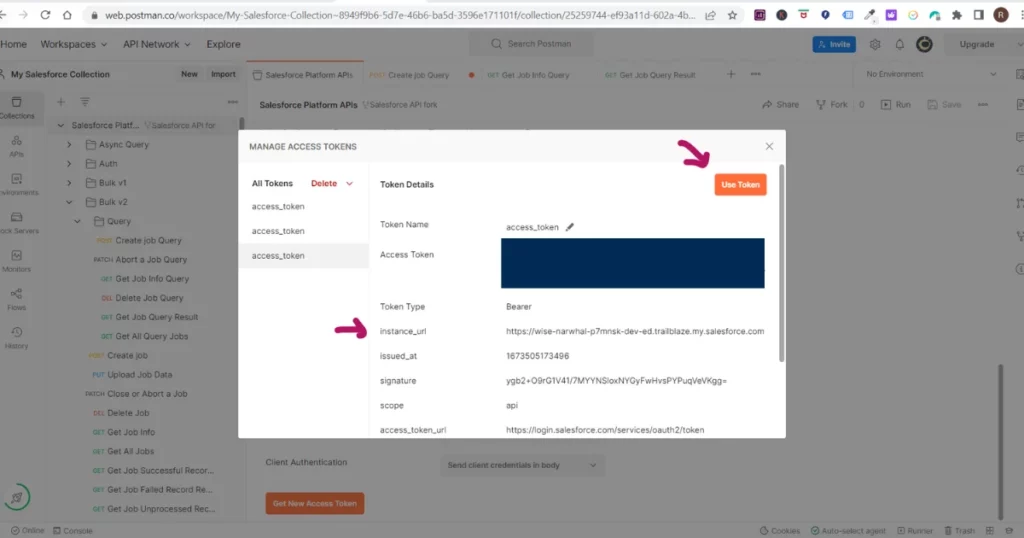Open the Mock Servers sidebar panel
This screenshot has height=538, width=1024.
tap(16, 223)
